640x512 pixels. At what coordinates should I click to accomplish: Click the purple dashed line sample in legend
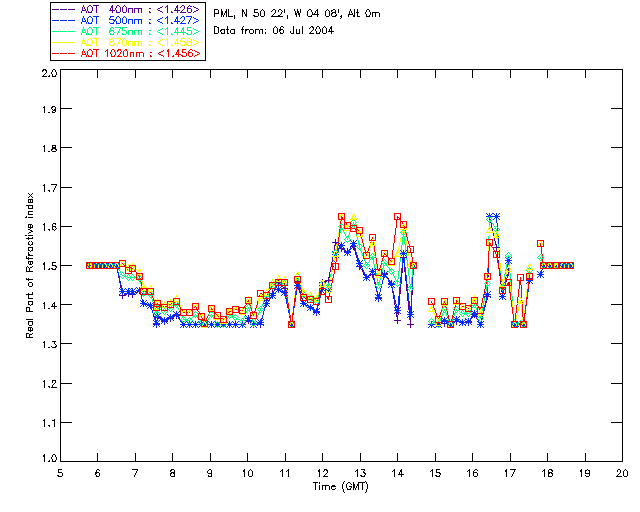(64, 9)
